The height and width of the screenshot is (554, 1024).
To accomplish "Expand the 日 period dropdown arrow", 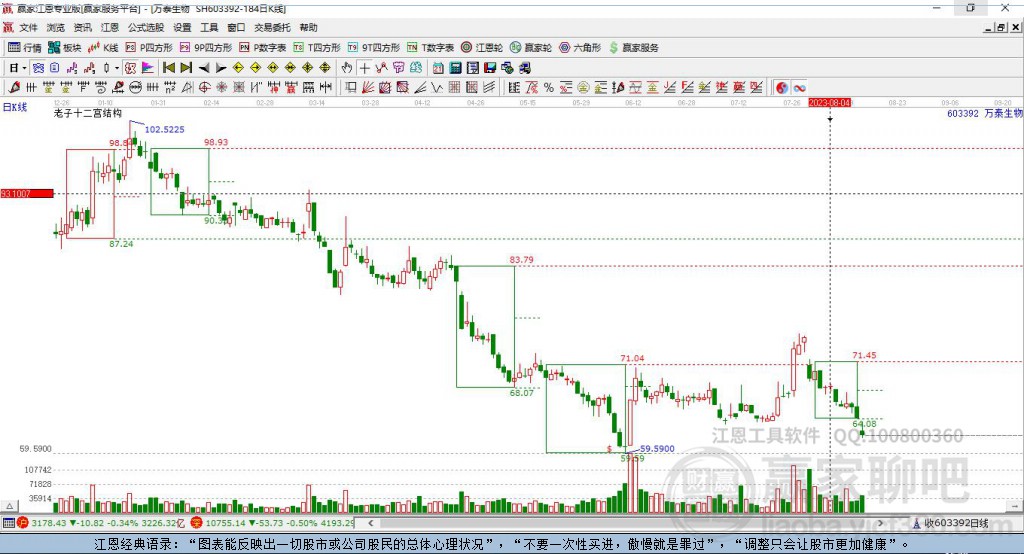I will tap(24, 67).
